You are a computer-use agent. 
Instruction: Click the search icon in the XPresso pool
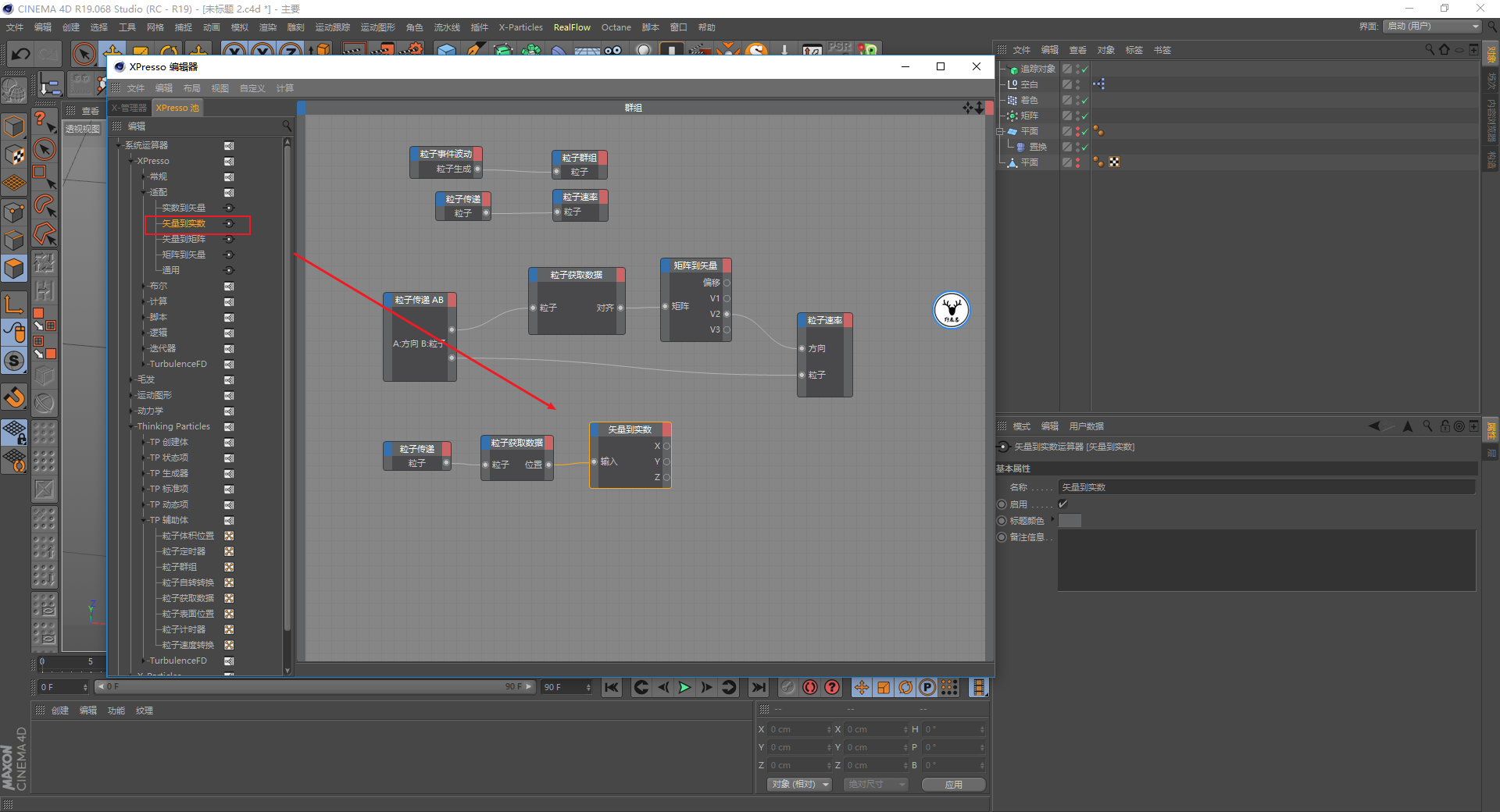tap(286, 126)
